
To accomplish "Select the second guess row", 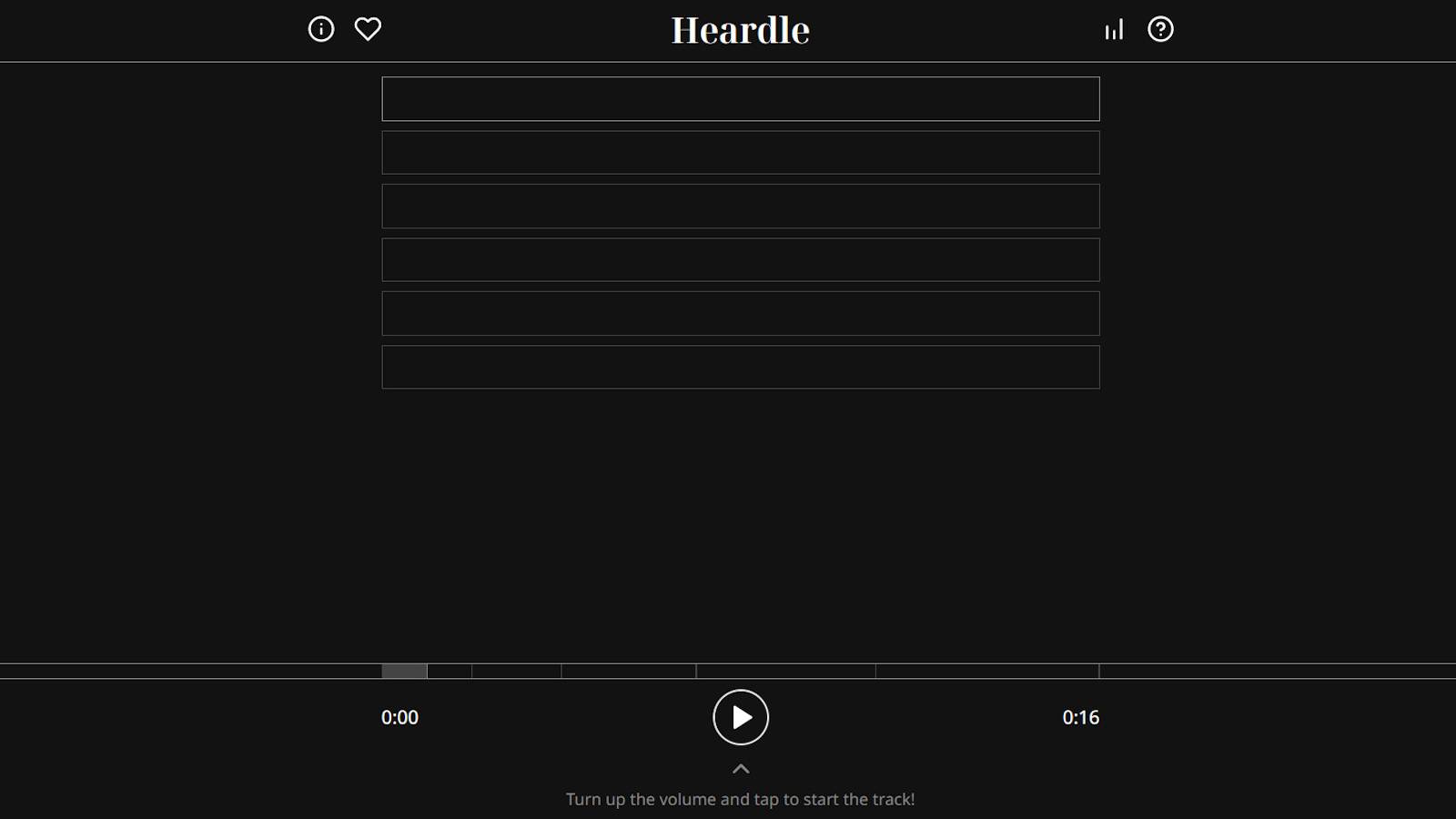I will [741, 152].
